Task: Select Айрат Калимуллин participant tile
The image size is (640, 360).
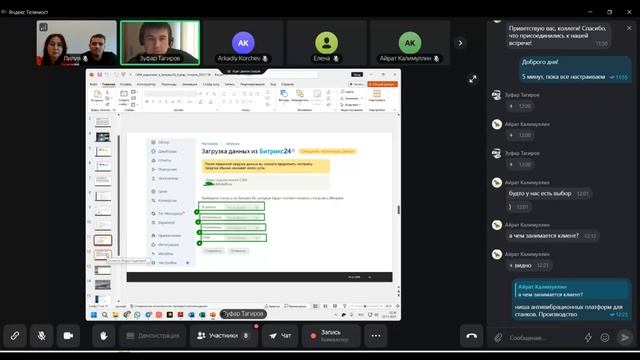Action: tap(410, 43)
